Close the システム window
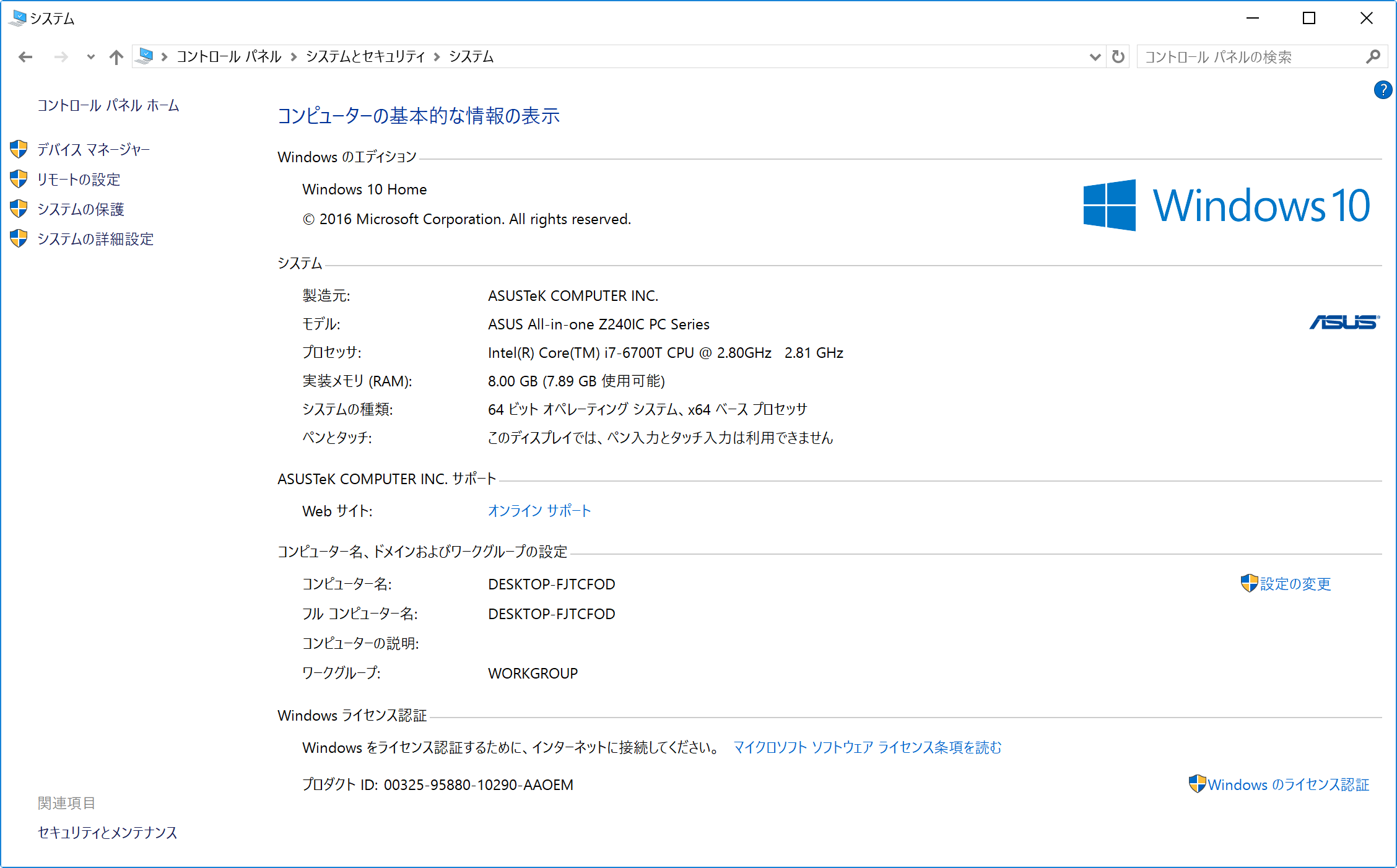Screen dimensions: 1397x868 coord(1366,19)
